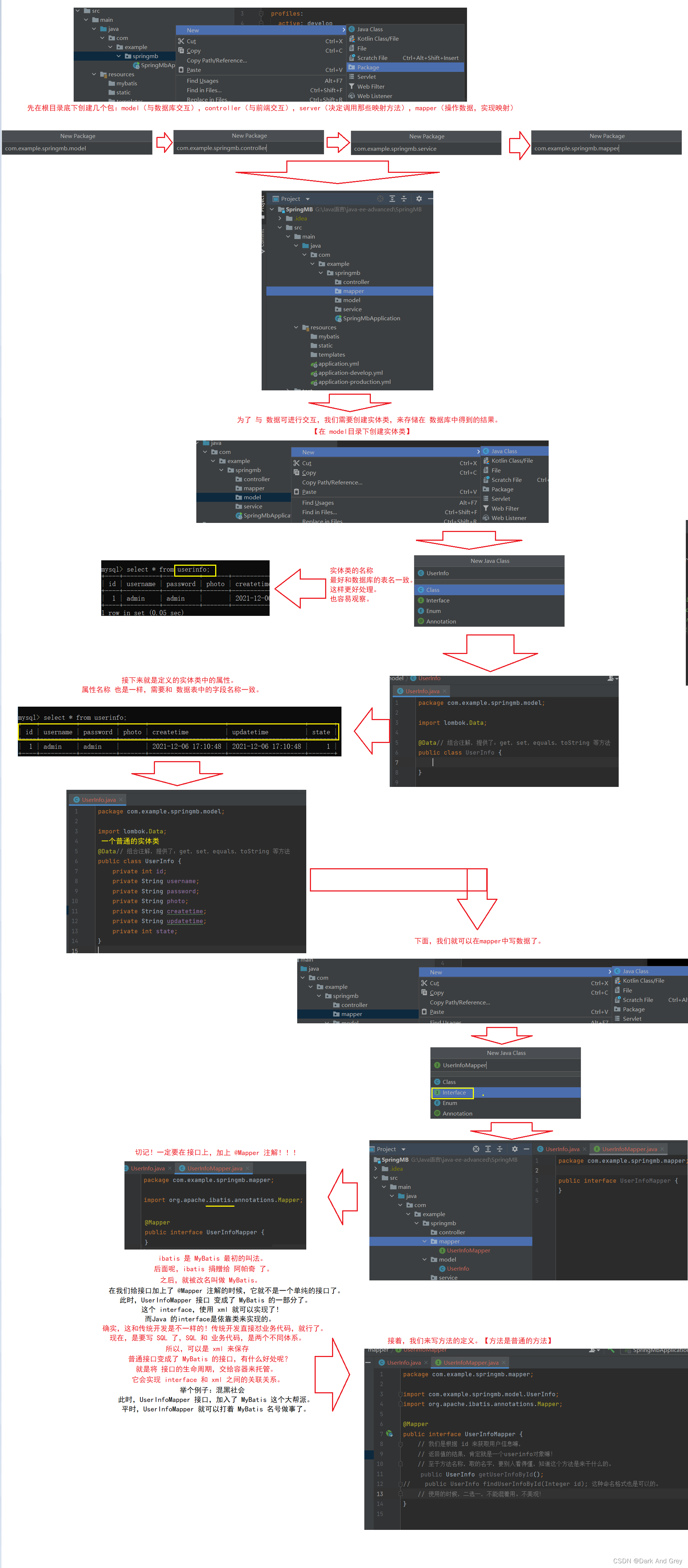The image size is (688, 1568).
Task: Open gear options above the application.yml tree
Action: [x=418, y=199]
